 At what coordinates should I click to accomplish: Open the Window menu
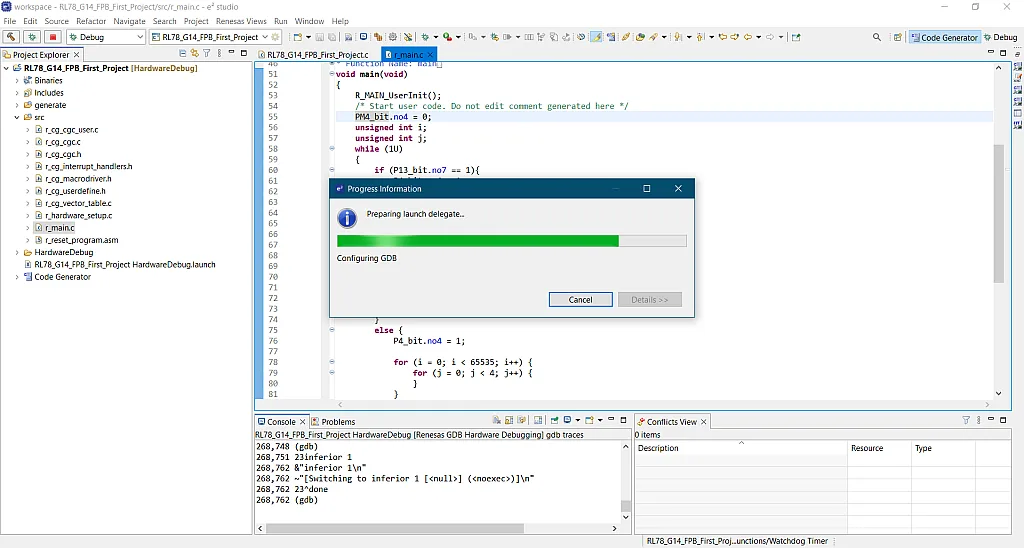pyautogui.click(x=309, y=21)
